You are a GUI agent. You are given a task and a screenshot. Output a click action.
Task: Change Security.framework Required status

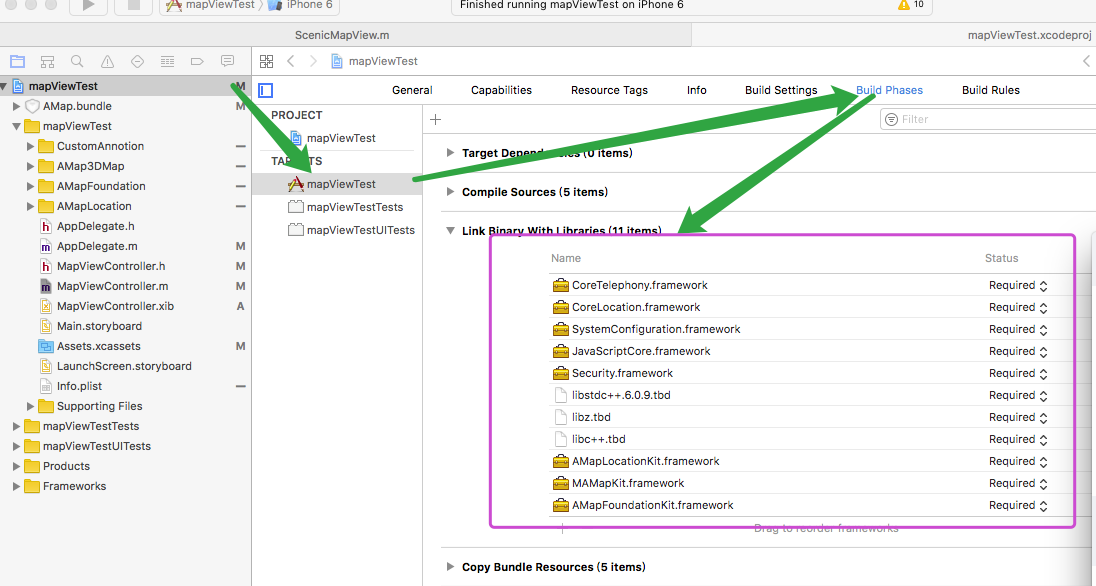point(1018,373)
